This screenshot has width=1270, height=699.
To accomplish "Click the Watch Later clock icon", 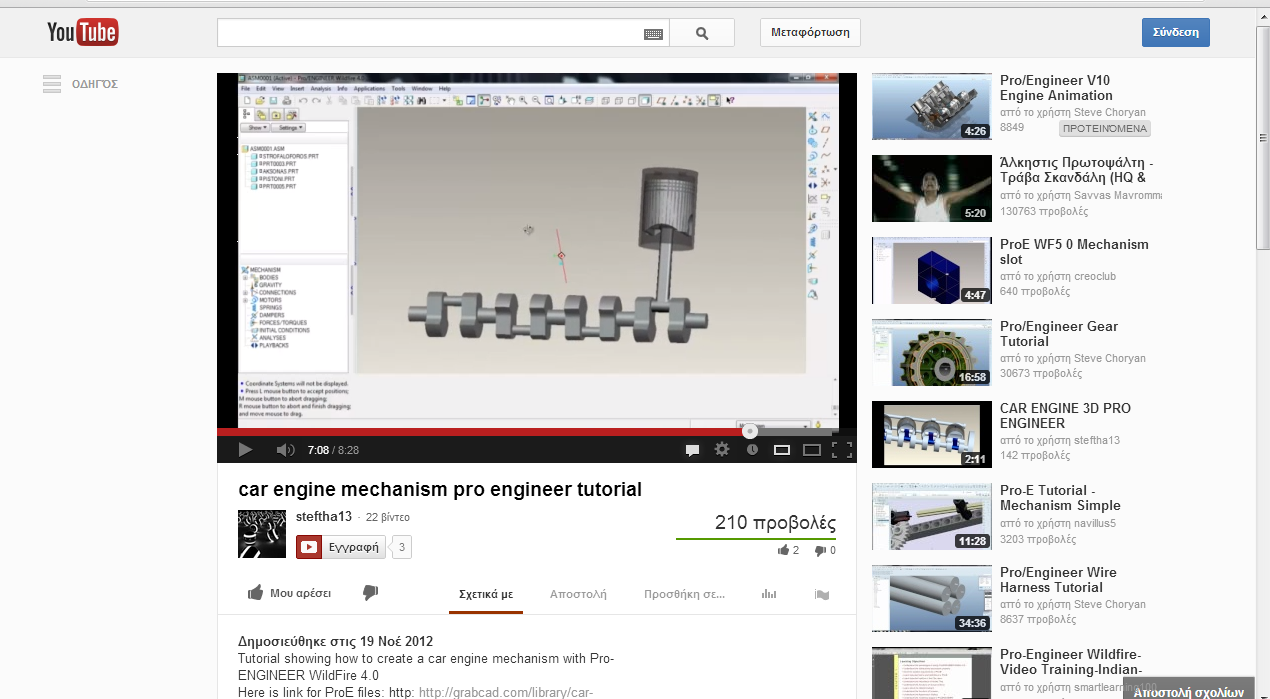I will 752,450.
